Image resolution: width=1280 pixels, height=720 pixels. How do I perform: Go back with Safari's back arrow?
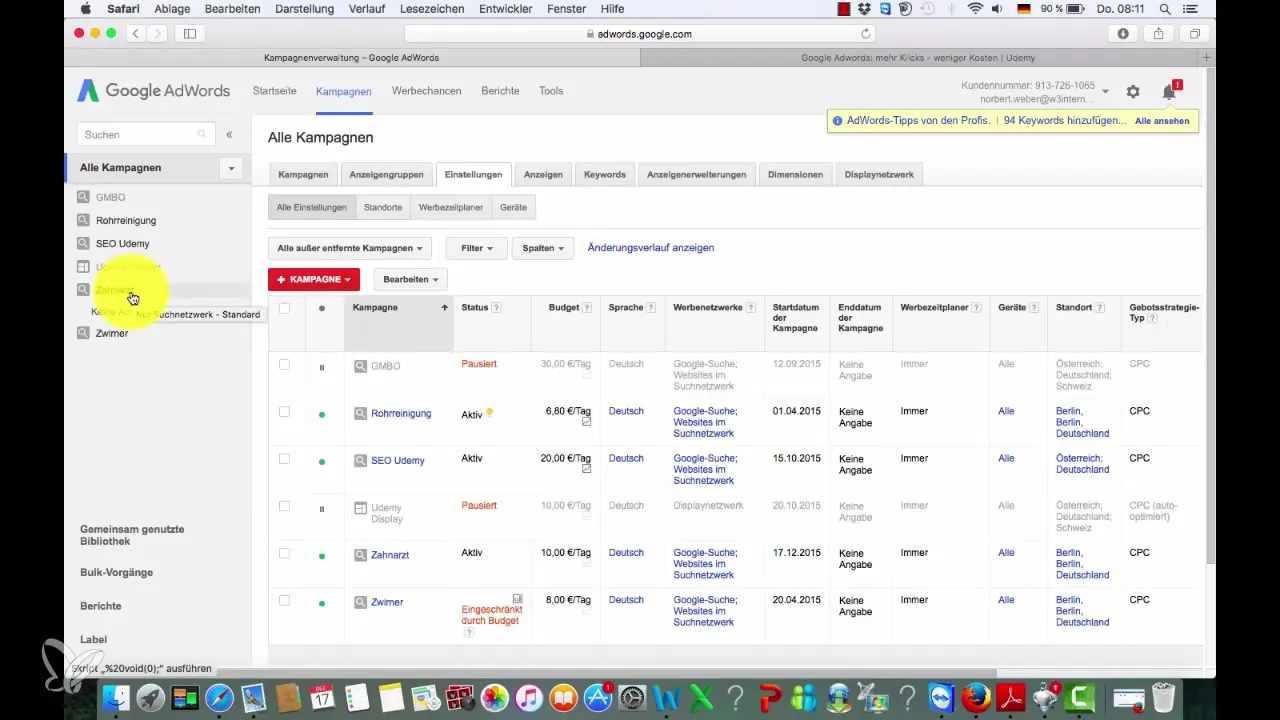coord(137,33)
